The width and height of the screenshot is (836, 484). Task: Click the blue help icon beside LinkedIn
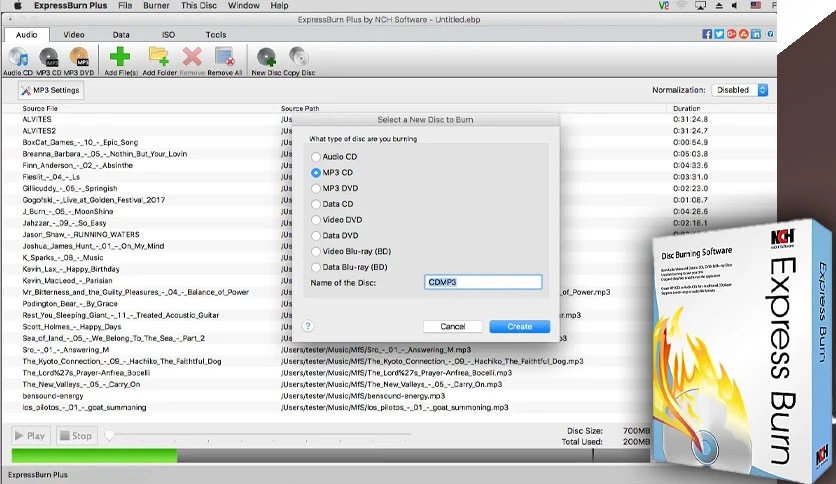(770, 34)
